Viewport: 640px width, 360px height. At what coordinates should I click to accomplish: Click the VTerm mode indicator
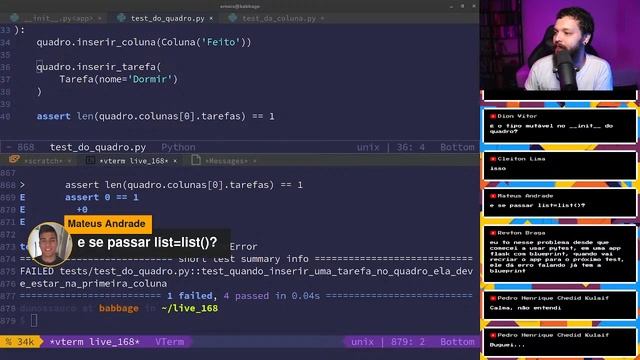(x=169, y=342)
